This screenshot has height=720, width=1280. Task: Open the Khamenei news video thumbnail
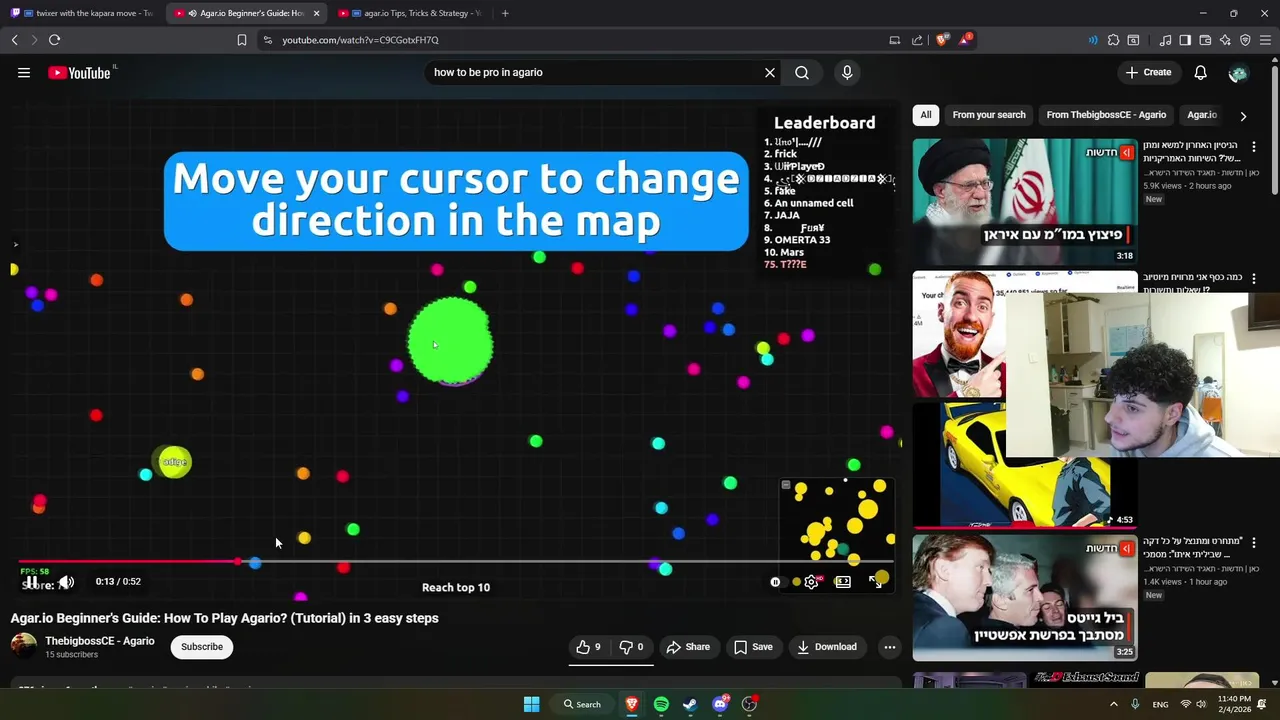coord(1025,202)
